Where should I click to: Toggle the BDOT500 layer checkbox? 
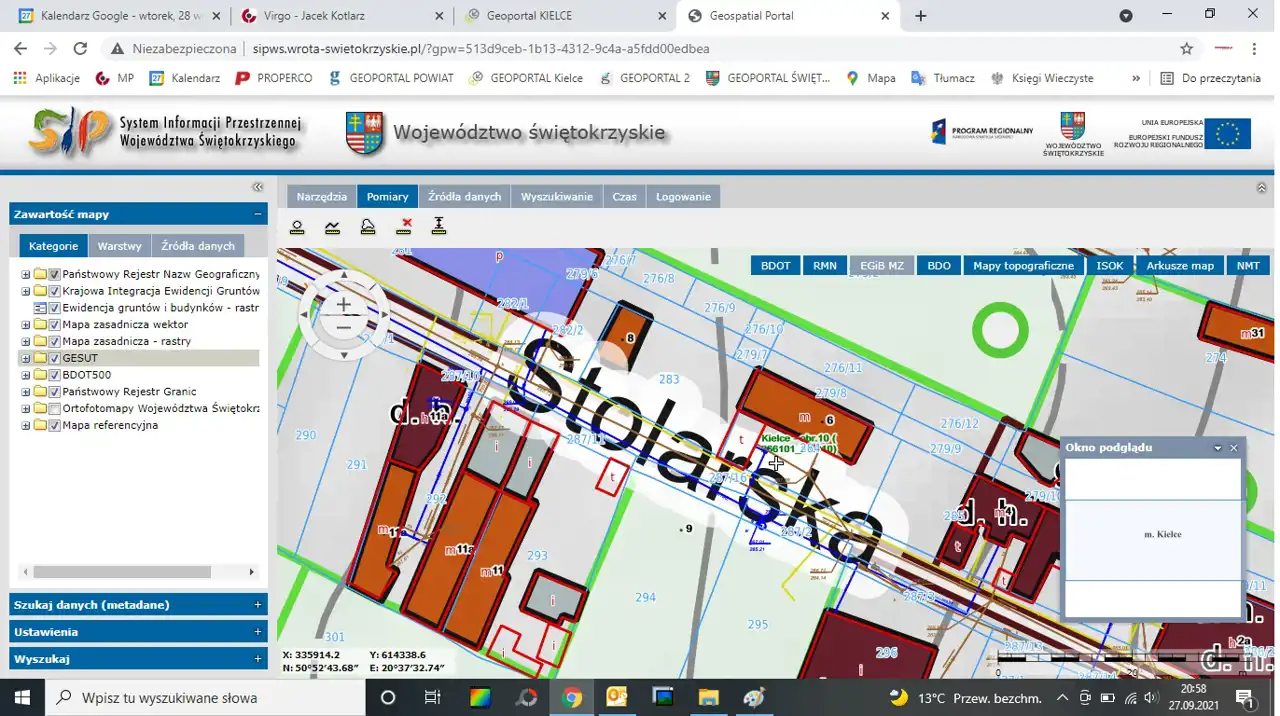[x=55, y=375]
